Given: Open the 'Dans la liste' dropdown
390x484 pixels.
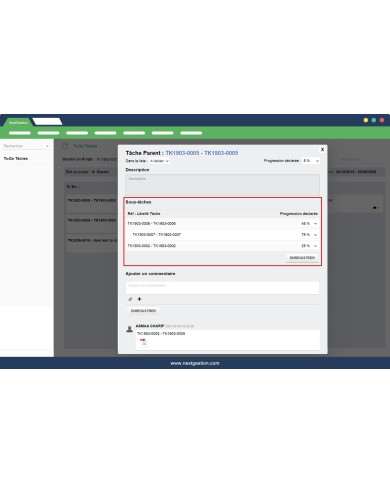Looking at the screenshot, I should pyautogui.click(x=159, y=161).
